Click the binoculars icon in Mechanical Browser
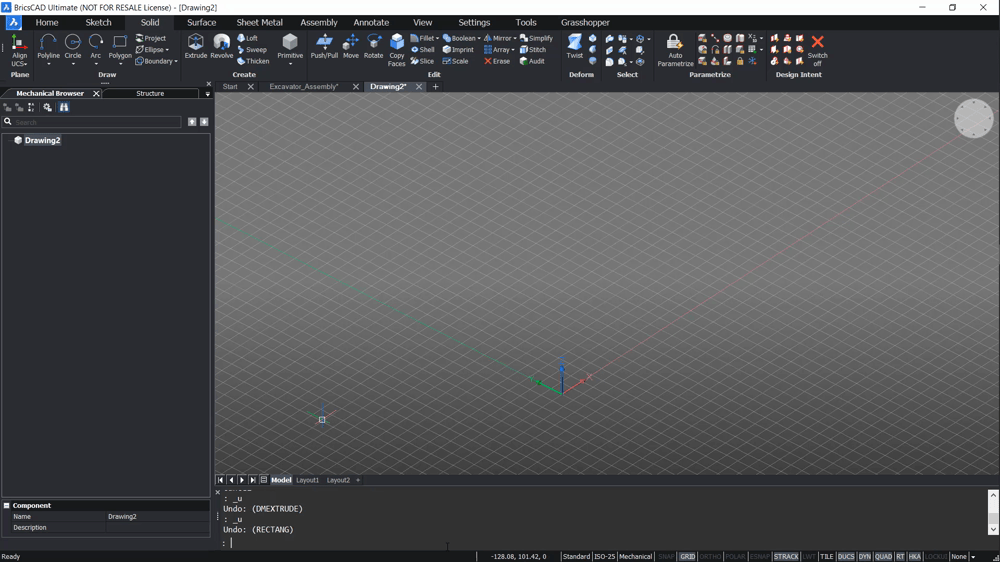1000x562 pixels. pos(64,107)
